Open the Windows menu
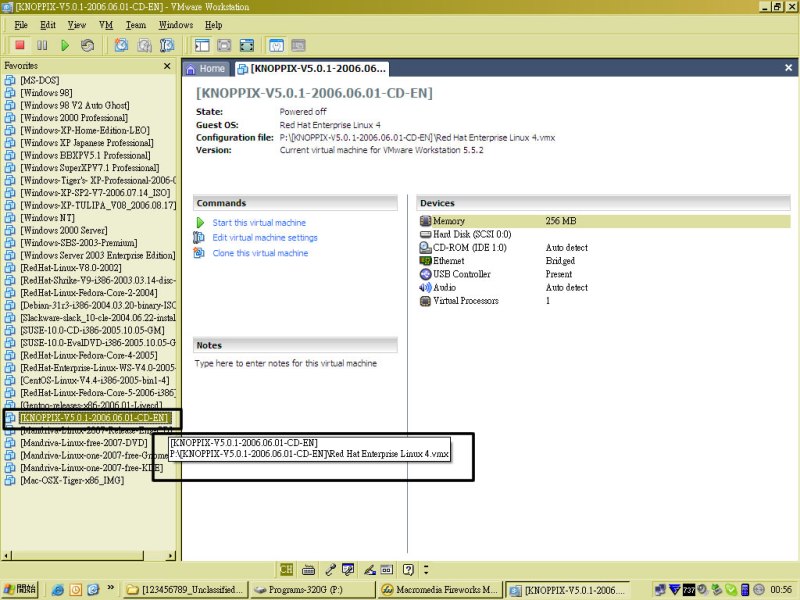Viewport: 800px width, 600px height. (x=176, y=25)
